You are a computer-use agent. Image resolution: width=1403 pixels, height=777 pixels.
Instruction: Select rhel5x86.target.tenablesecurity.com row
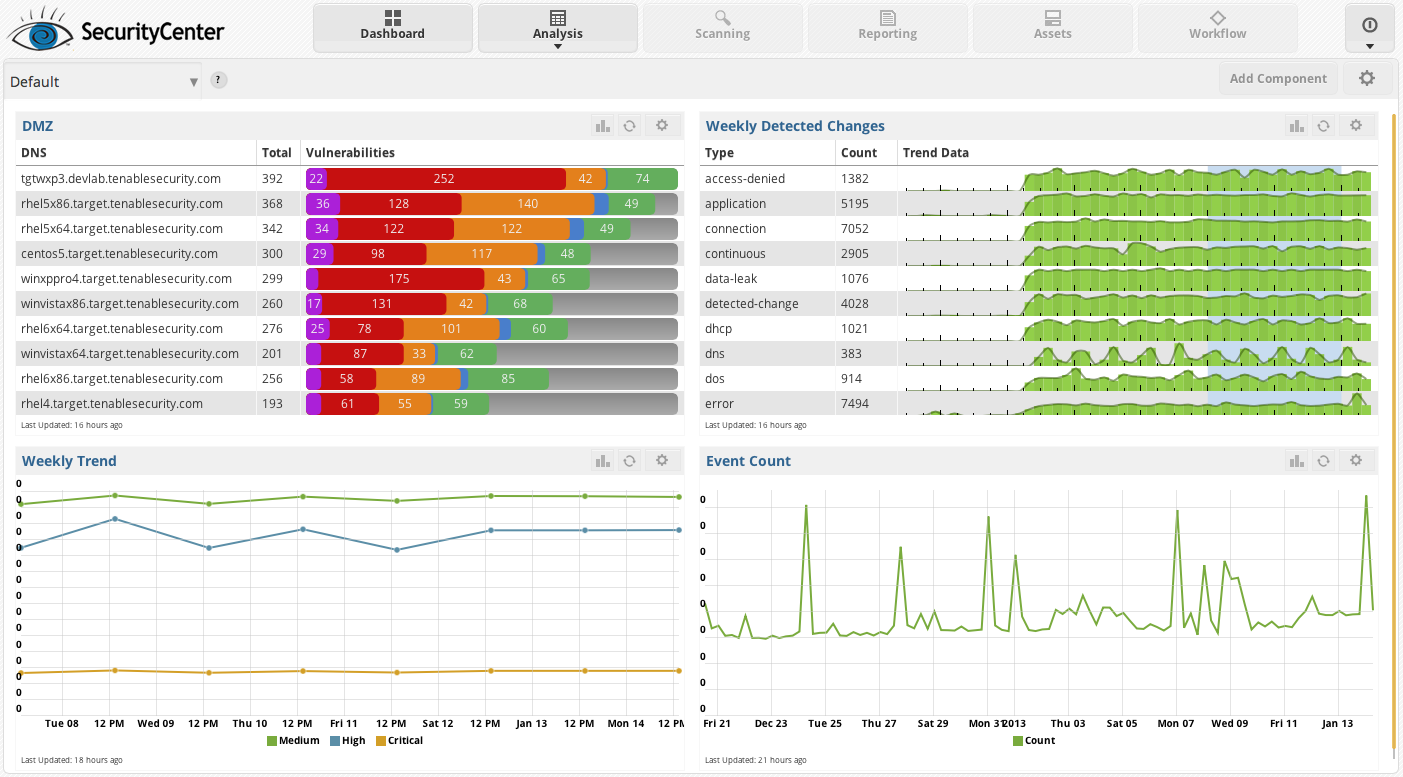pyautogui.click(x=349, y=204)
